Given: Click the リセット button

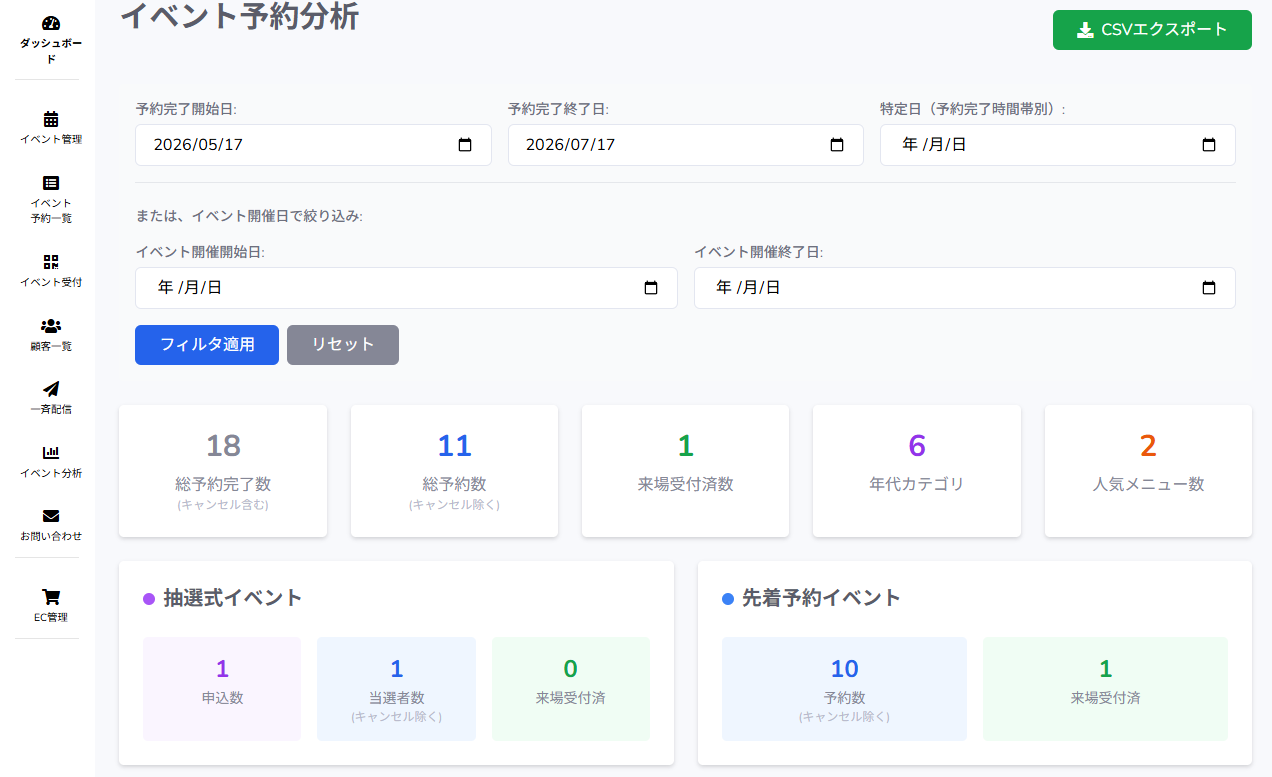Looking at the screenshot, I should (x=343, y=345).
